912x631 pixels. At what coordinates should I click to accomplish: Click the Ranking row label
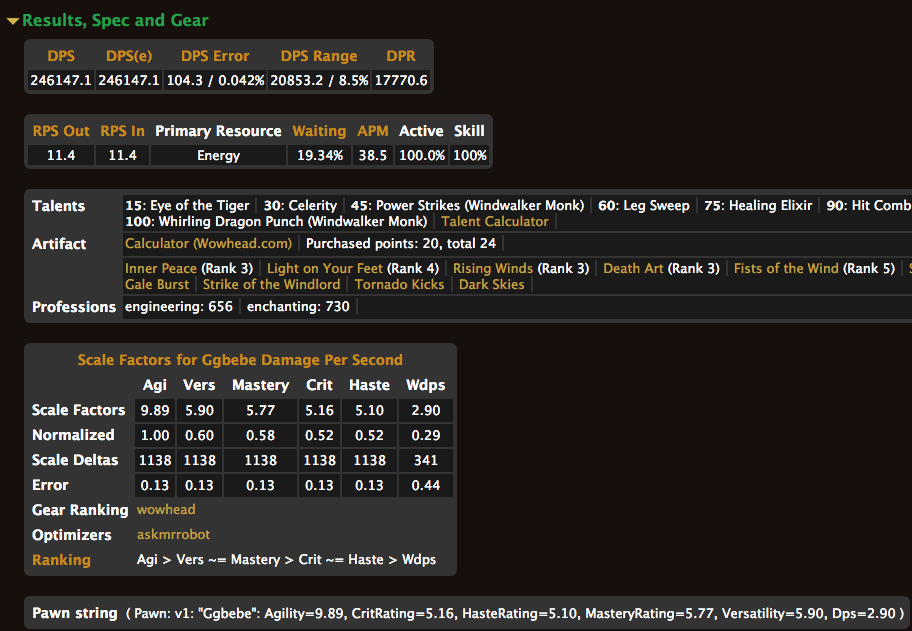pyautogui.click(x=61, y=560)
